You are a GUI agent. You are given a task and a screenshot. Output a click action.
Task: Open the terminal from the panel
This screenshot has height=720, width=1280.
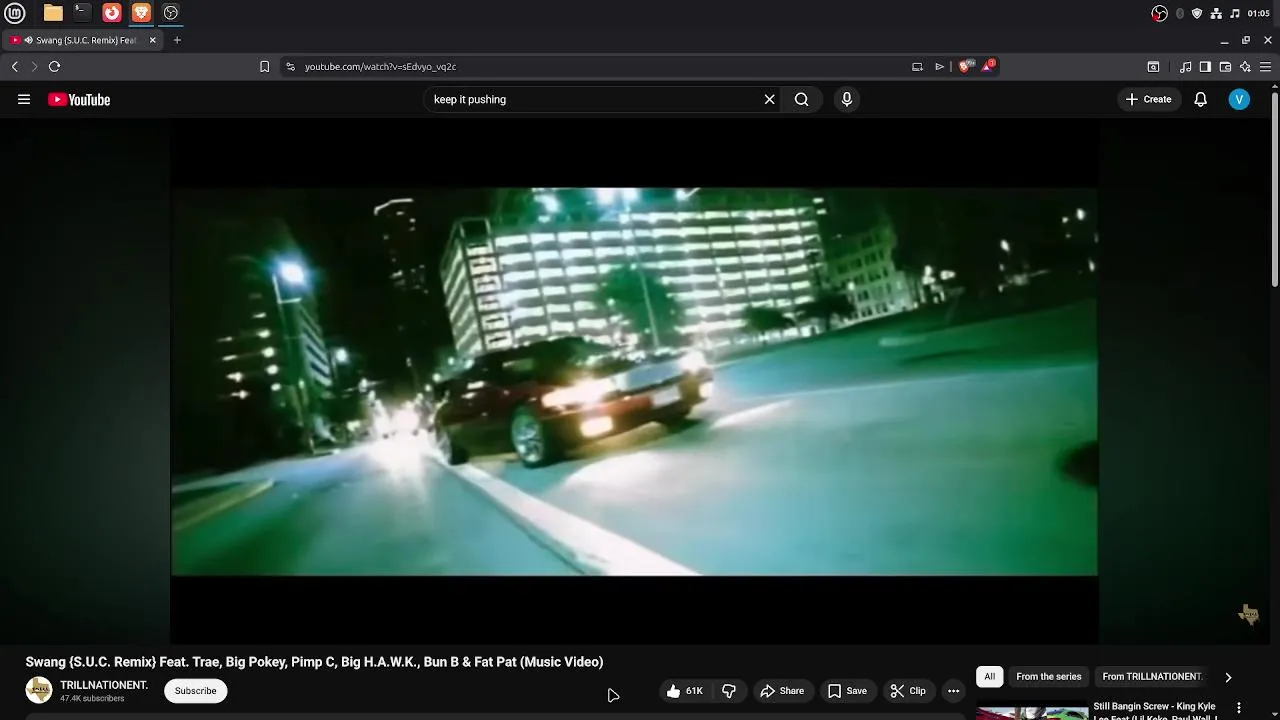pos(82,13)
